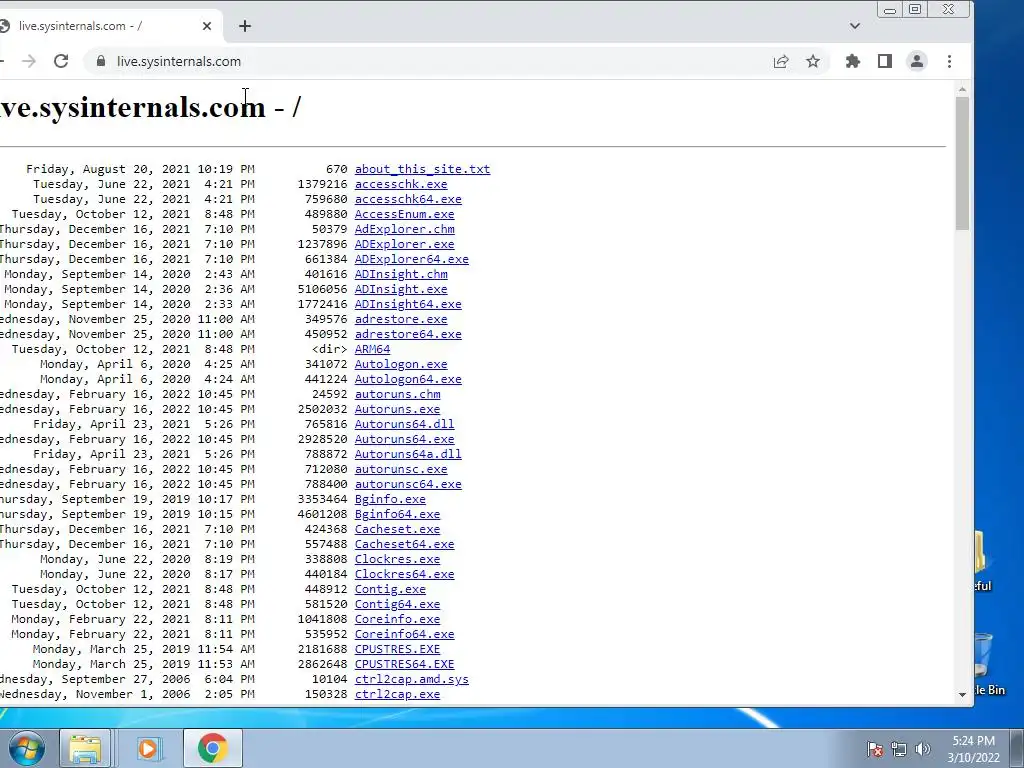This screenshot has width=1024, height=768.
Task: Open autoruns.chm link
Action: [397, 394]
